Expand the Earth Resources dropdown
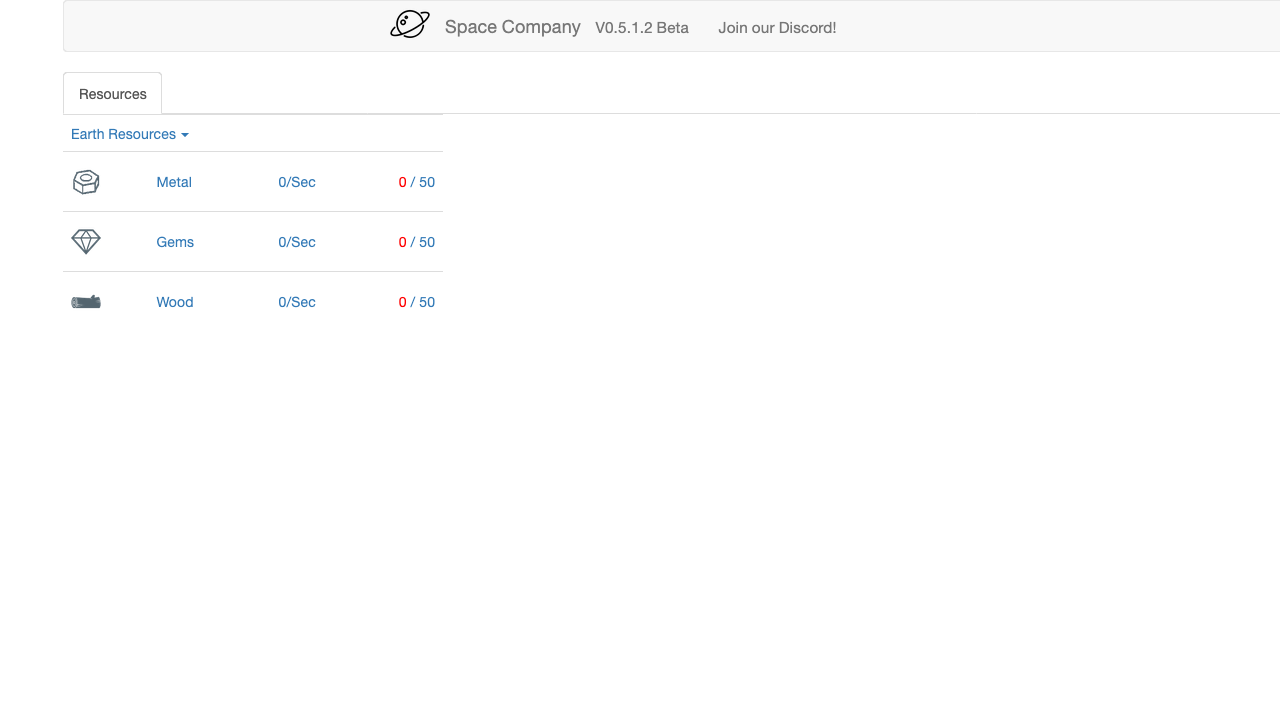This screenshot has height=720, width=1280. (x=129, y=134)
